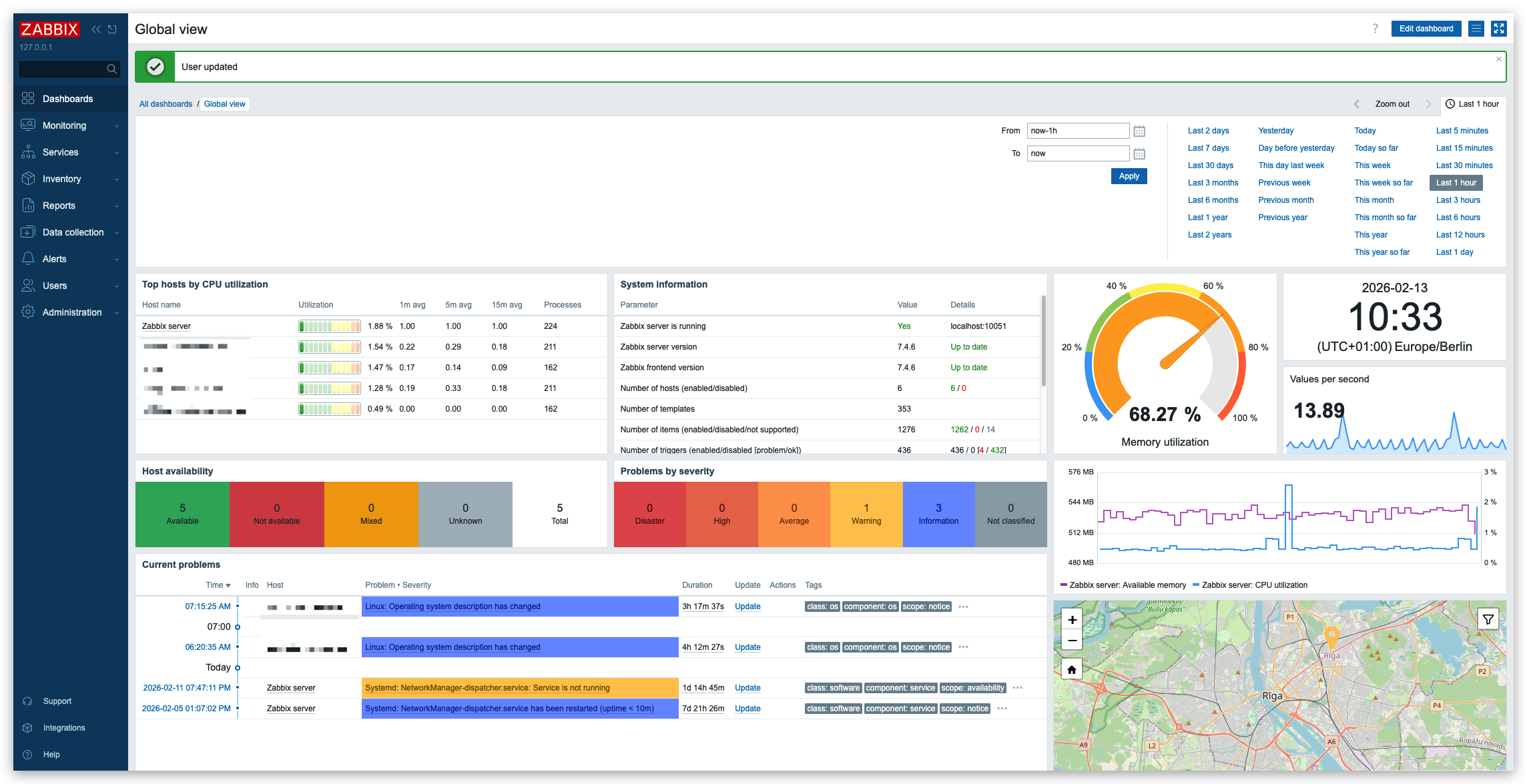Viewport: 1527px width, 784px height.
Task: Click the Zabbix logo
Action: click(x=49, y=29)
